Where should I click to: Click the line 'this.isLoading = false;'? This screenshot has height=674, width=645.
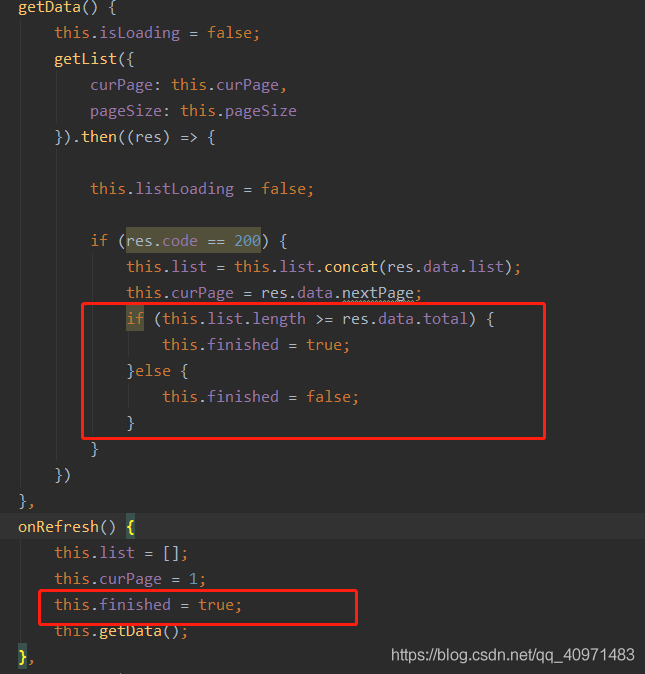157,33
